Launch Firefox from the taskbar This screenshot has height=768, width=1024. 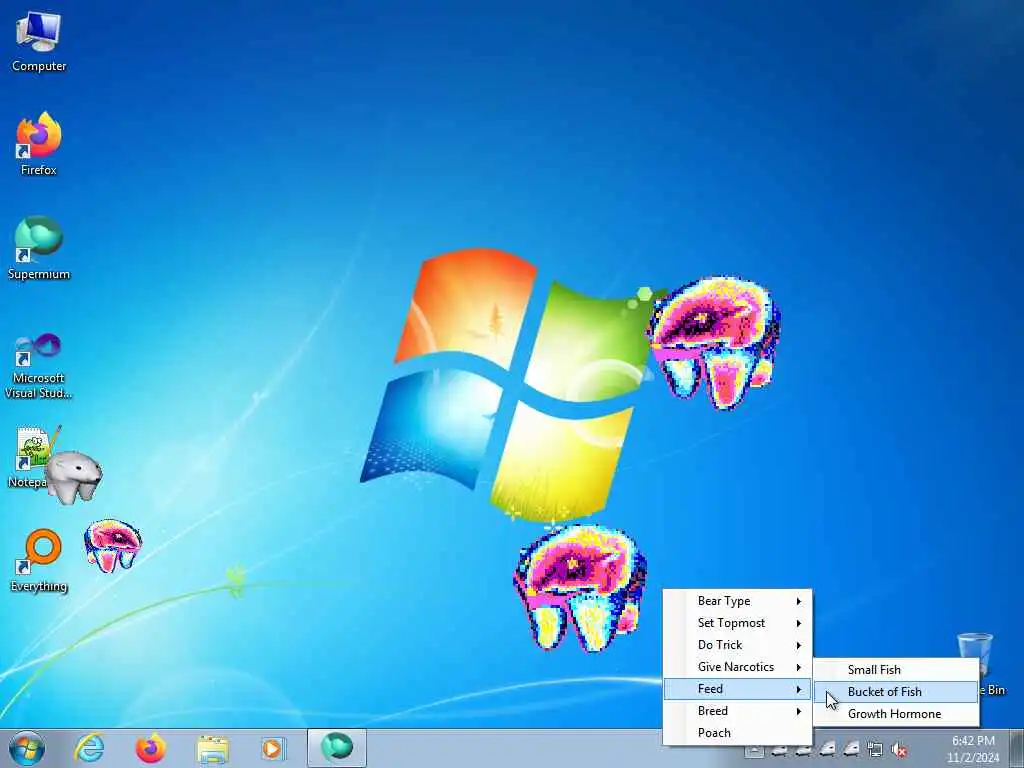(x=150, y=748)
